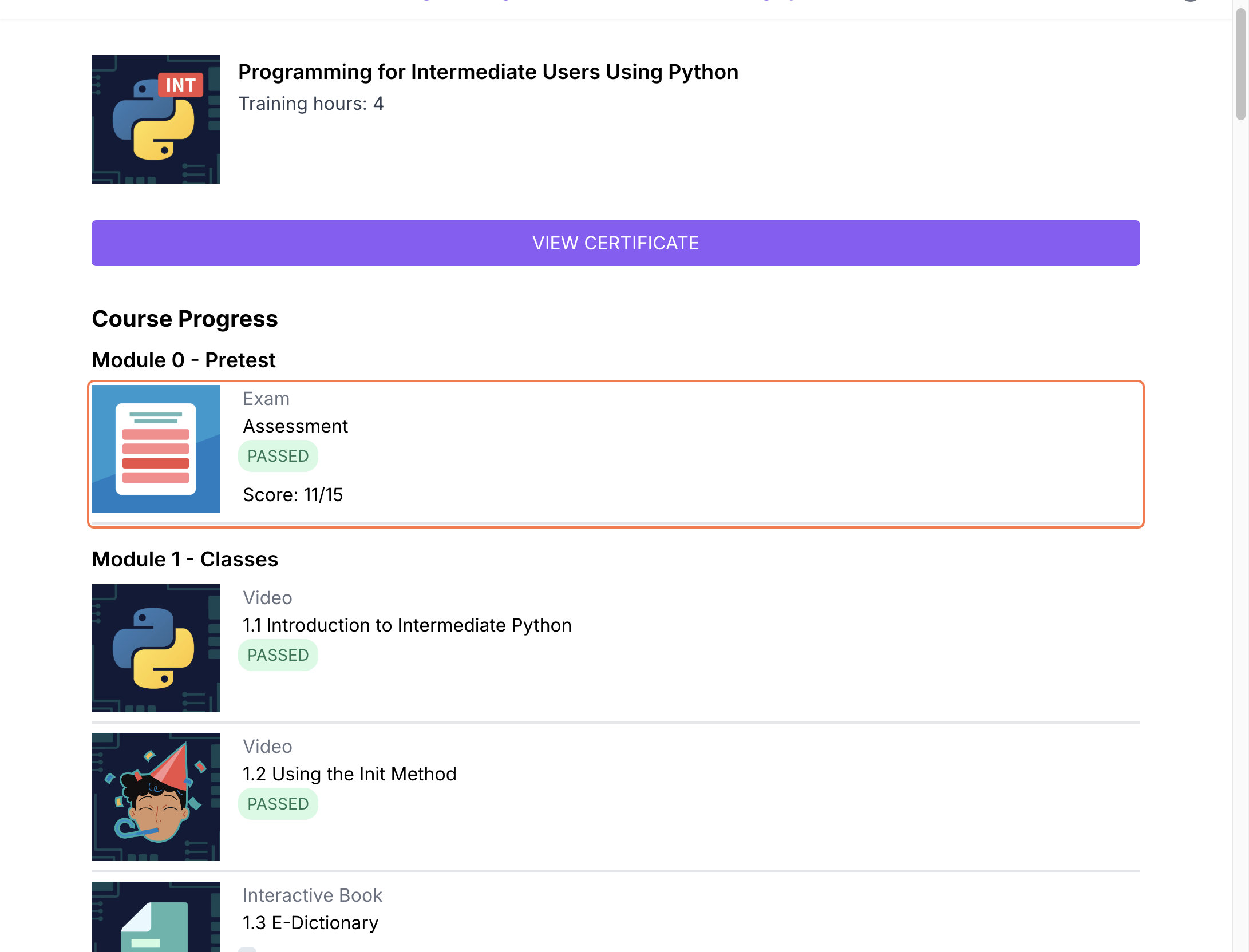Click the PASSED badge under lesson 1.2

(x=278, y=804)
